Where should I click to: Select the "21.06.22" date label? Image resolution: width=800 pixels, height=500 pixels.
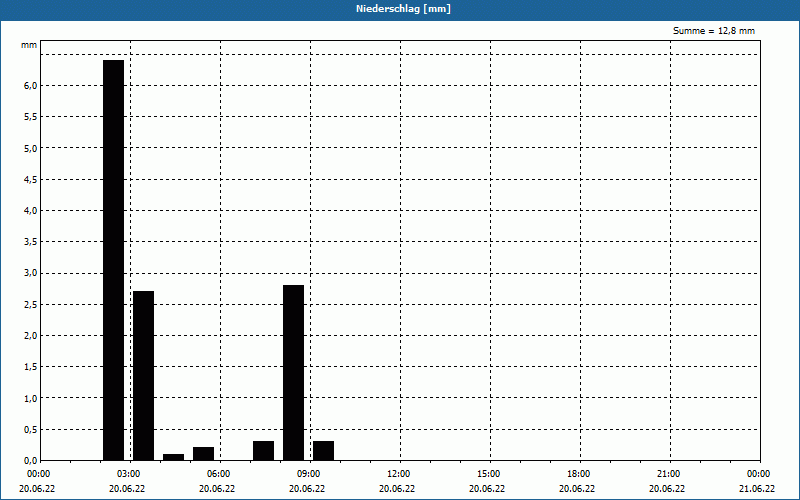pos(757,489)
